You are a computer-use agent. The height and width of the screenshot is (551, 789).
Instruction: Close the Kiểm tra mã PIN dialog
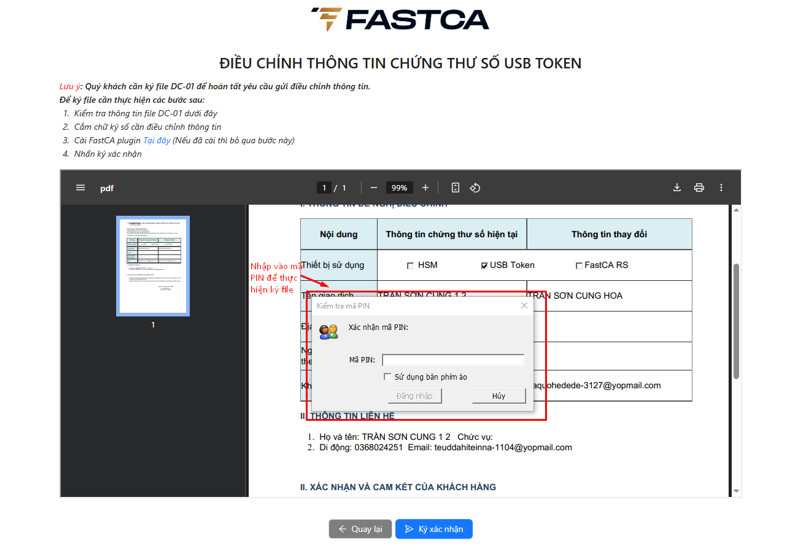click(x=524, y=306)
